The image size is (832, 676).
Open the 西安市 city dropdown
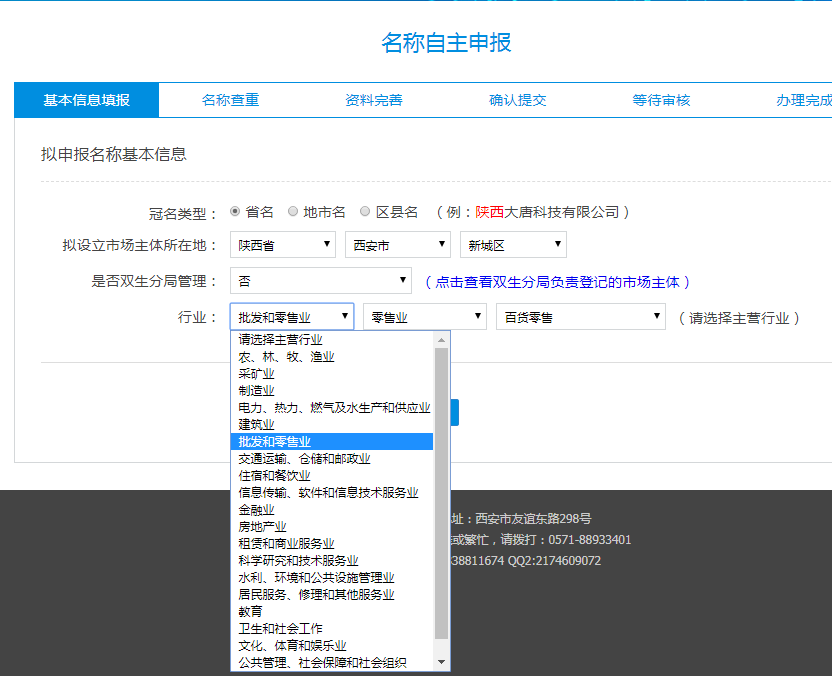[x=396, y=244]
